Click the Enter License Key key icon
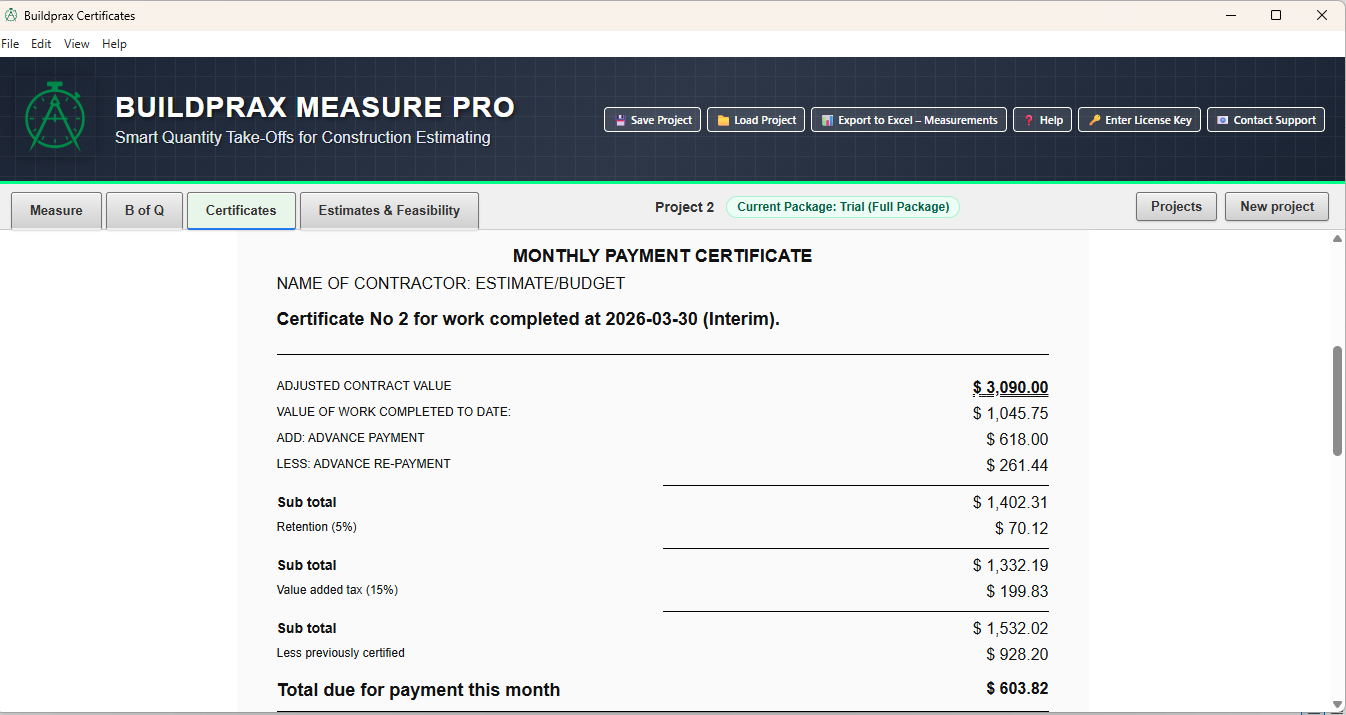1346x715 pixels. [x=1094, y=120]
